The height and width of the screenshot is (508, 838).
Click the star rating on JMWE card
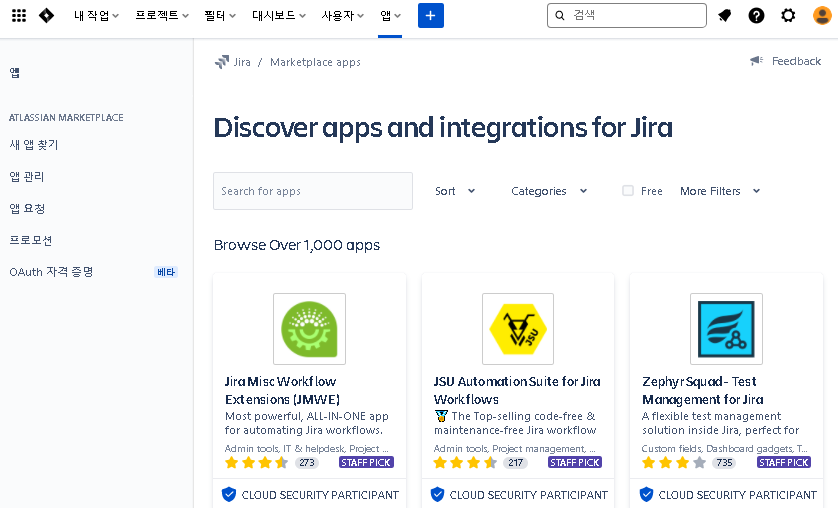(257, 463)
